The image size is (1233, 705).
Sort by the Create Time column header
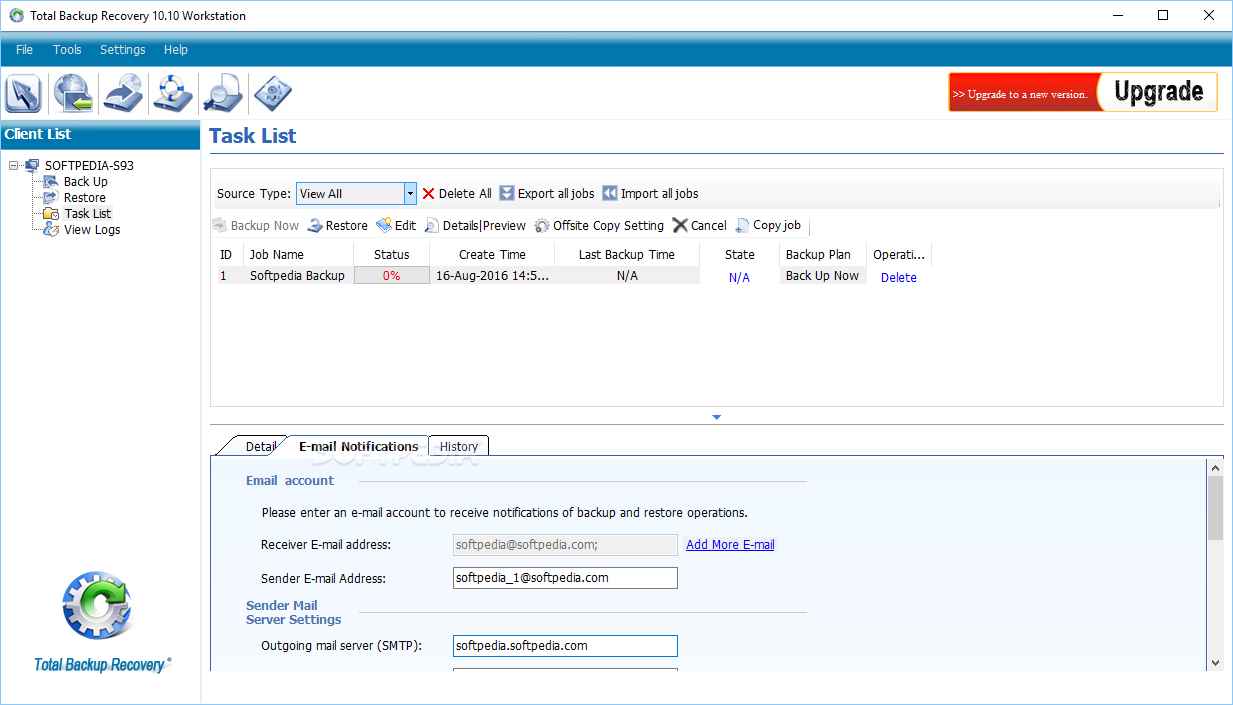492,255
